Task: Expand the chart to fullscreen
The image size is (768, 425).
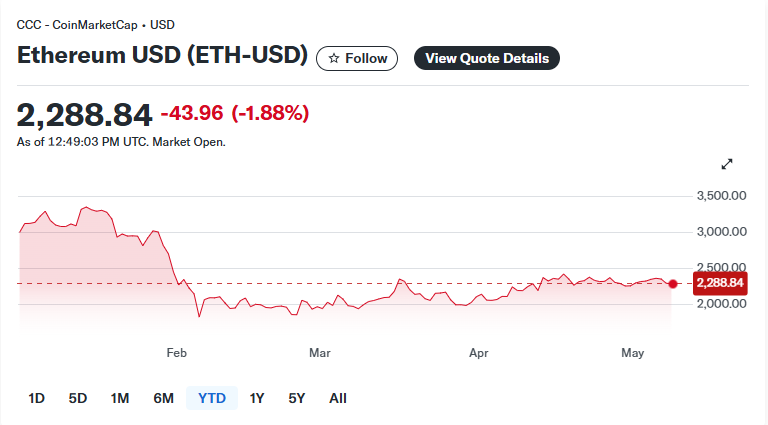Action: 727,164
